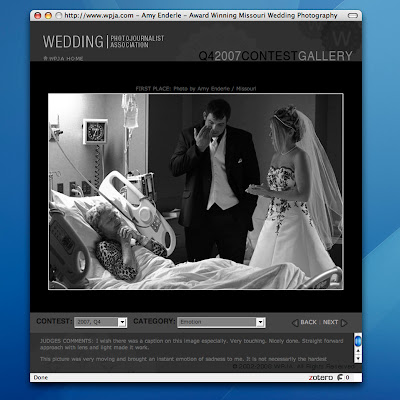Advance to the next photo
Viewport: 400px width, 400px height.
click(330, 322)
